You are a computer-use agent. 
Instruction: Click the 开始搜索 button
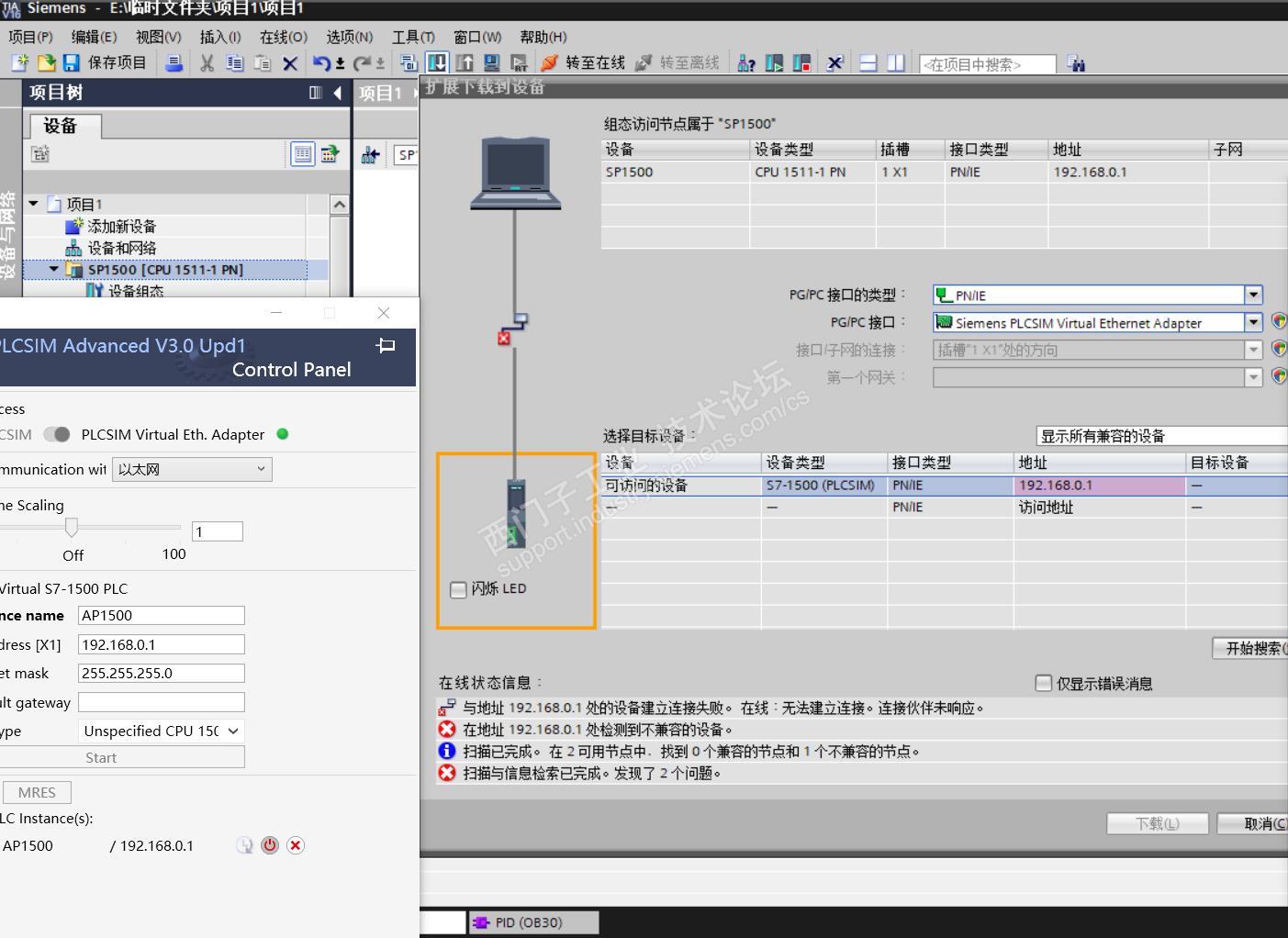(1250, 648)
